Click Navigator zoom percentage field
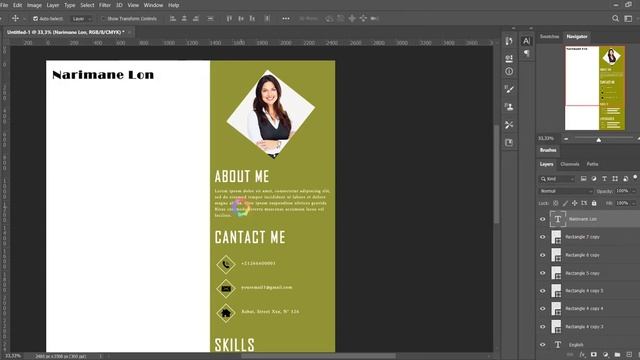Image resolution: width=640 pixels, height=360 pixels. (x=546, y=138)
